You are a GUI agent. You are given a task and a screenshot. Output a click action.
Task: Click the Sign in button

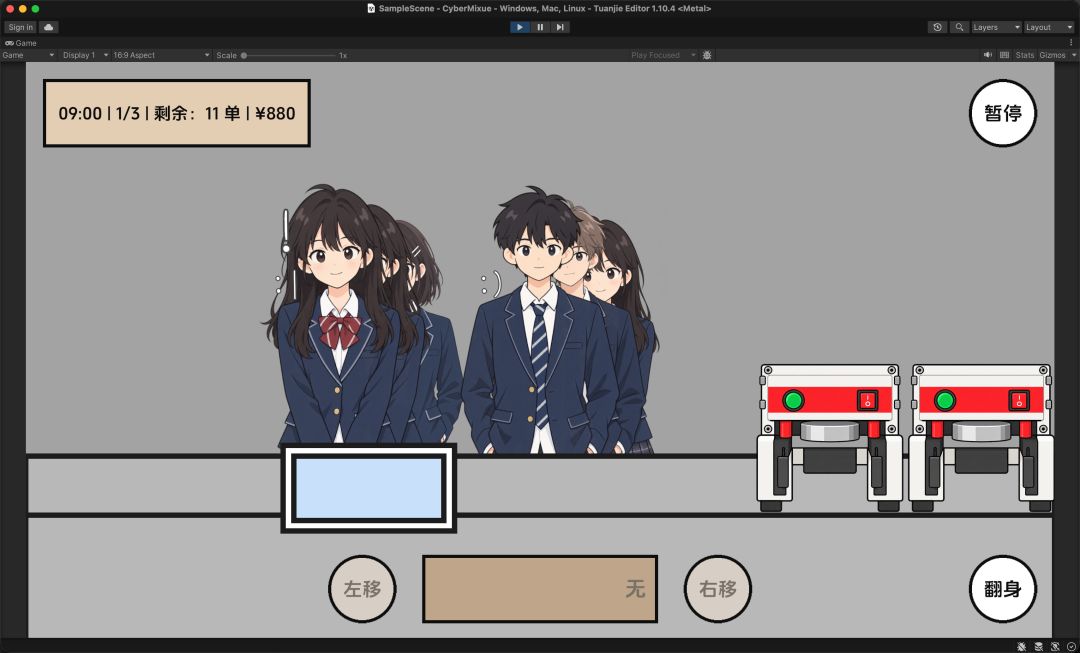(20, 27)
